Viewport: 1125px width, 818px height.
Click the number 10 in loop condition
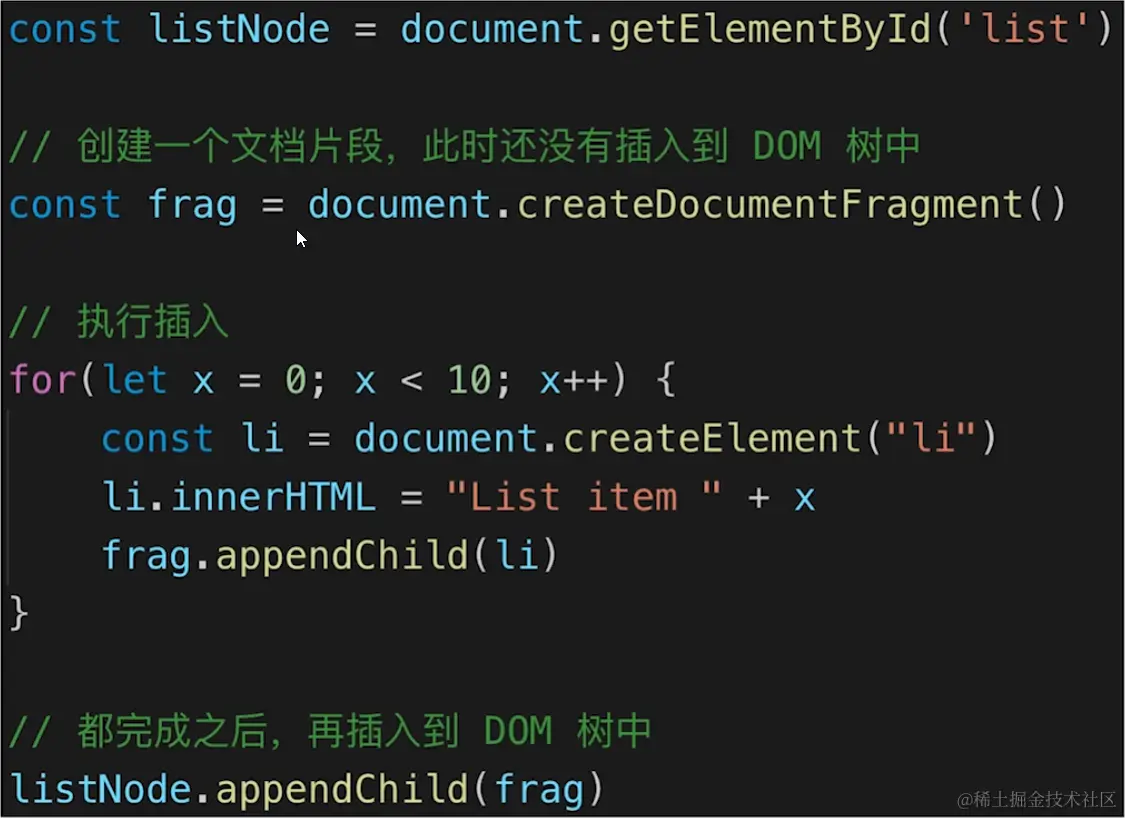click(470, 380)
